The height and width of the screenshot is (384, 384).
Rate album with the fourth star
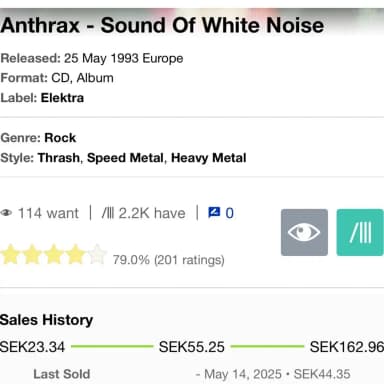[x=75, y=255]
